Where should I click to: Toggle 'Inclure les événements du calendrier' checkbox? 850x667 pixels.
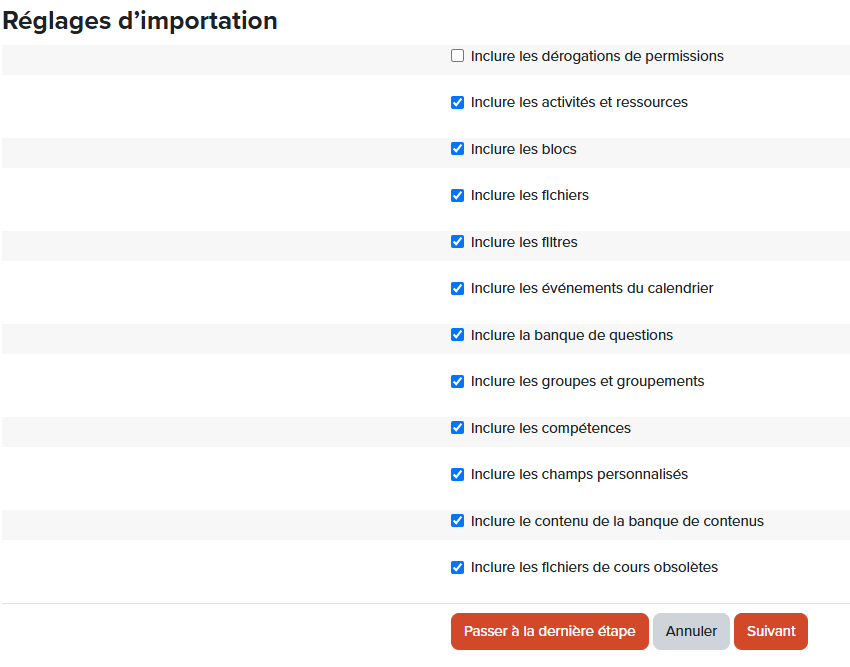click(x=458, y=288)
